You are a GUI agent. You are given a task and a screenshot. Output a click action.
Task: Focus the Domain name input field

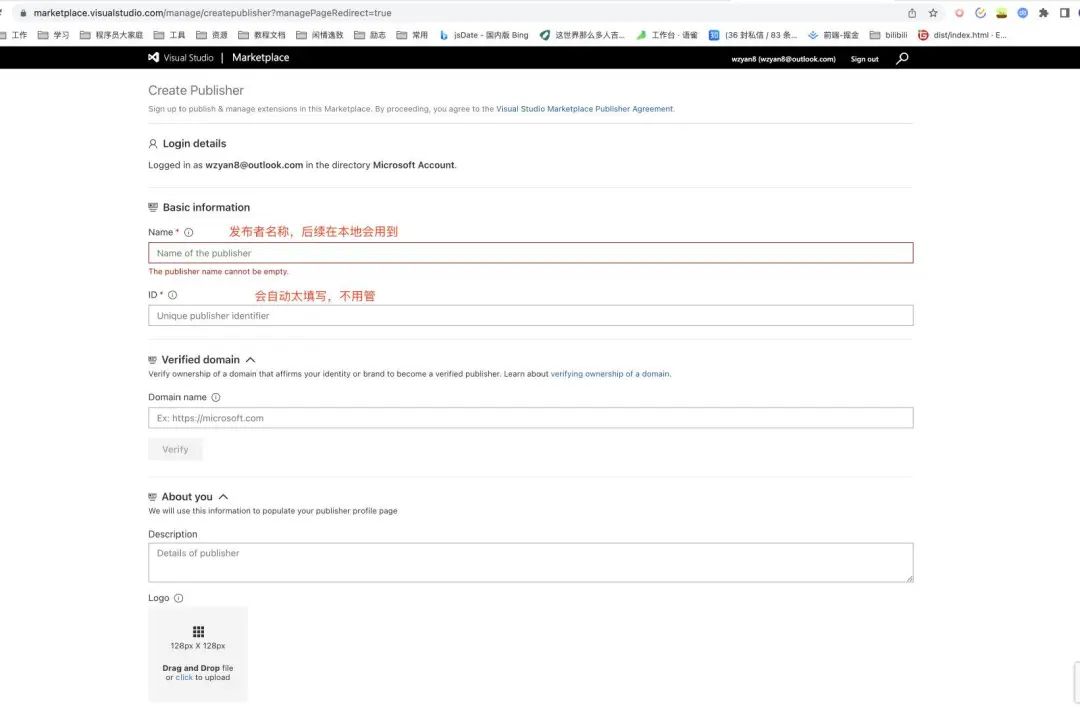(530, 418)
